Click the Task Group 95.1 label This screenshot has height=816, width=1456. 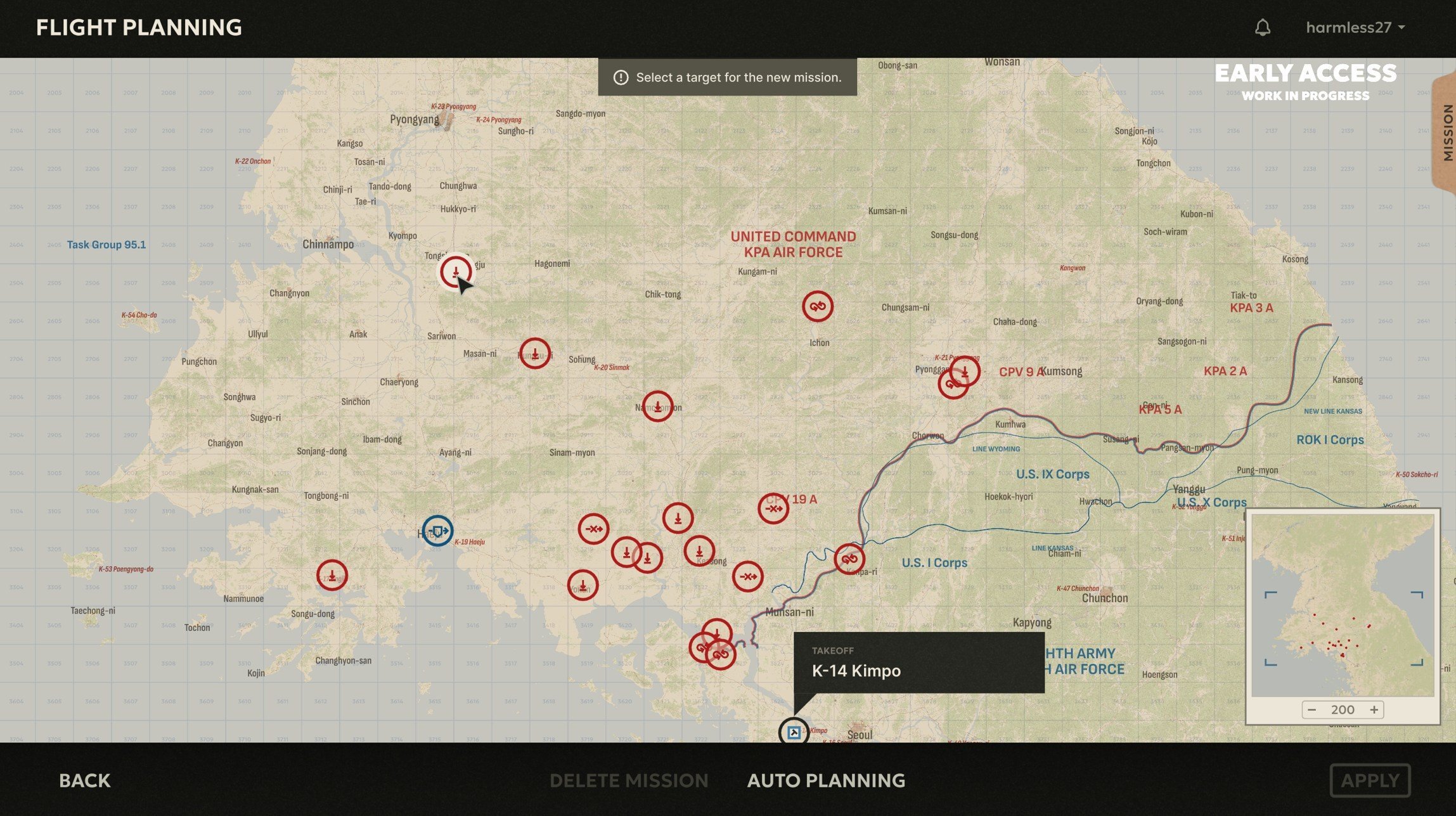click(x=106, y=245)
